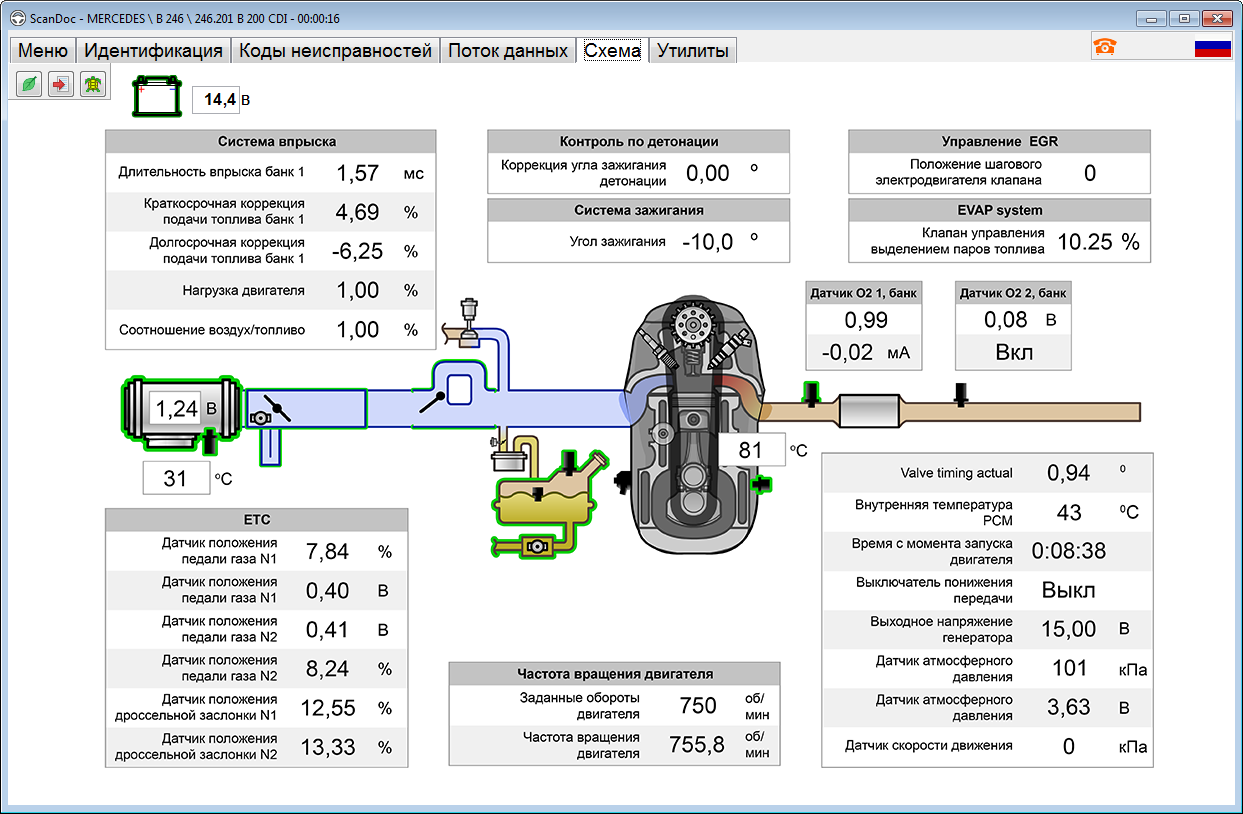Click the EVAP system header

(1000, 211)
